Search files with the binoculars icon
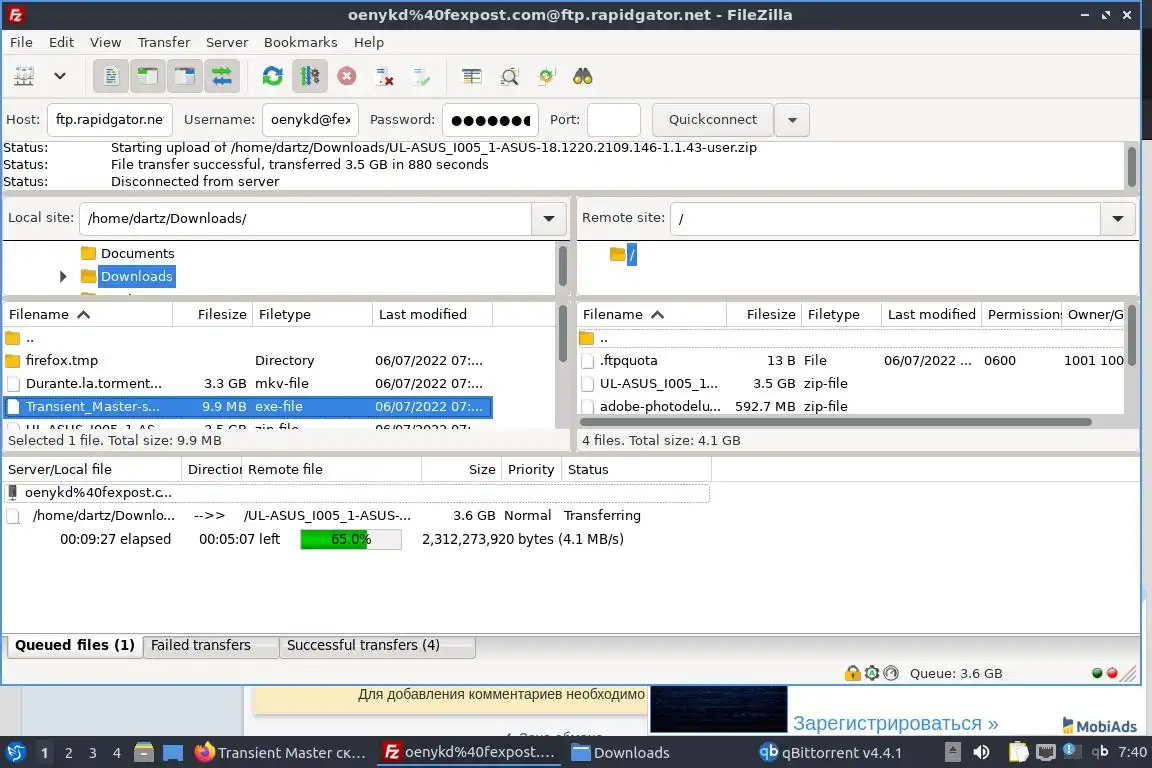Screen dimensions: 1152x768 [583, 76]
